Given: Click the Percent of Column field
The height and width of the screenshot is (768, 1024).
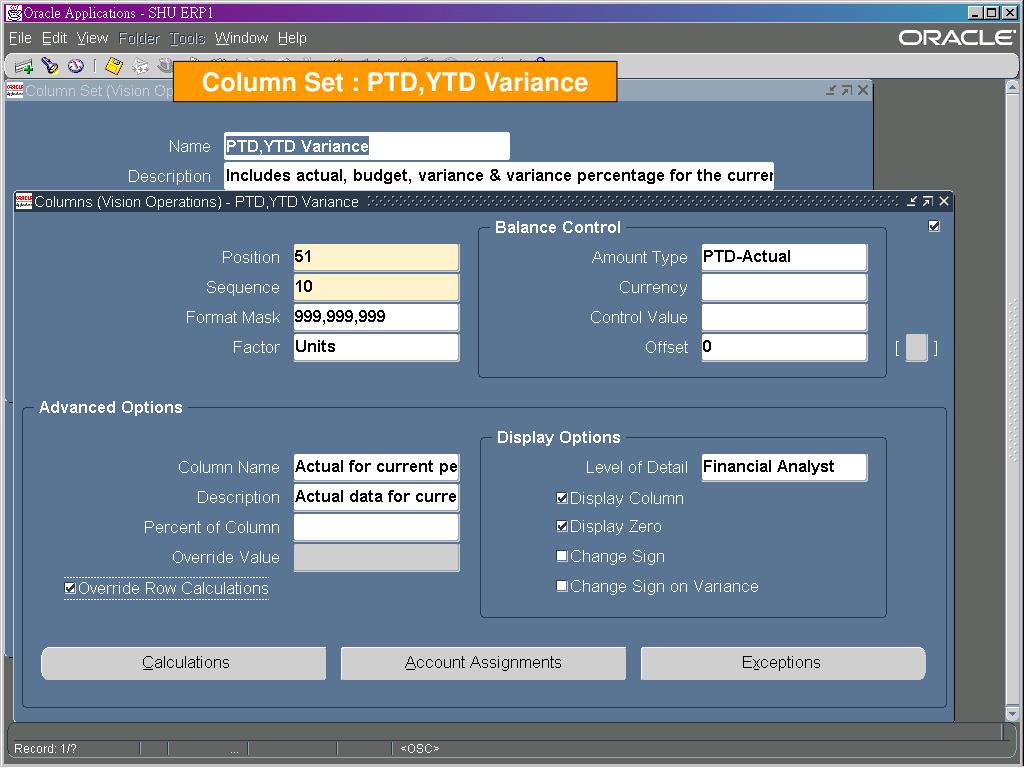Looking at the screenshot, I should [x=376, y=527].
